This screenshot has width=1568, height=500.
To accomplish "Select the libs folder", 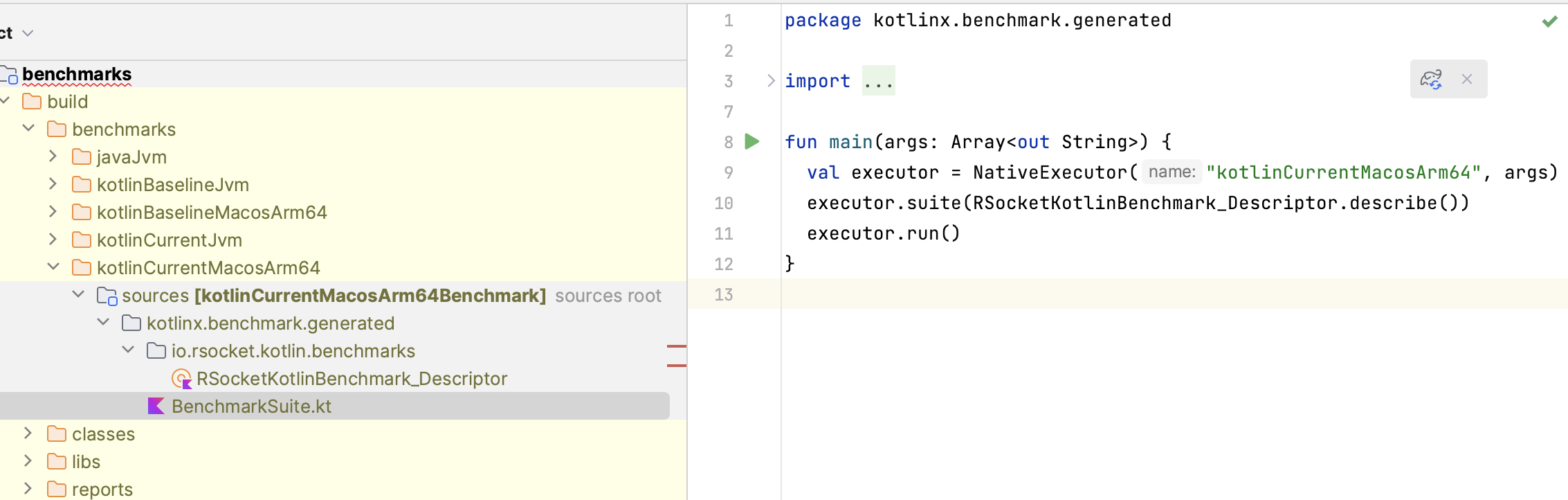I will pyautogui.click(x=86, y=462).
